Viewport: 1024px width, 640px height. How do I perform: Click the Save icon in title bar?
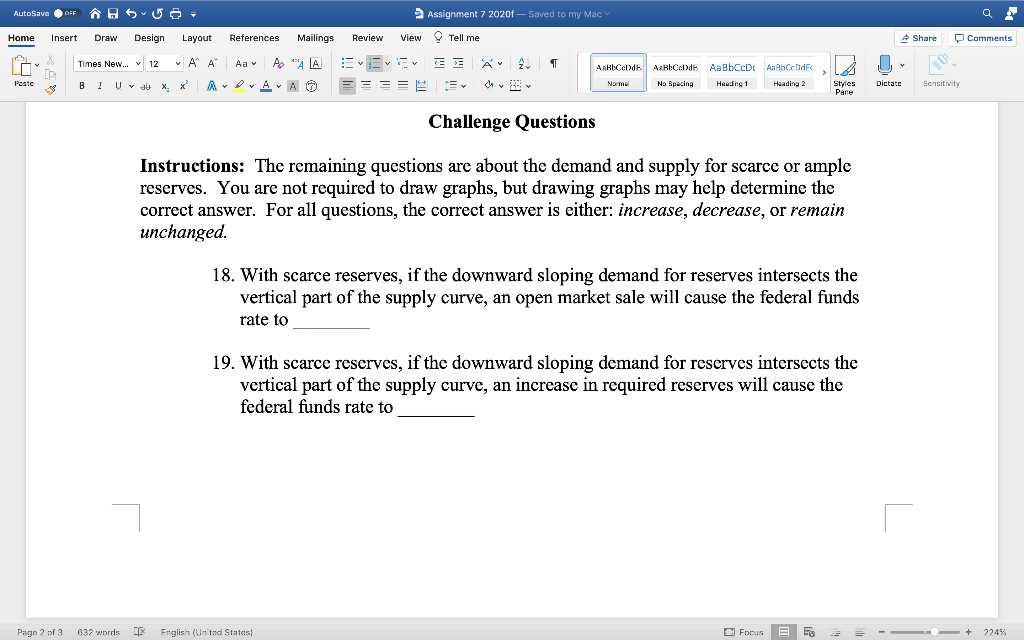point(113,13)
